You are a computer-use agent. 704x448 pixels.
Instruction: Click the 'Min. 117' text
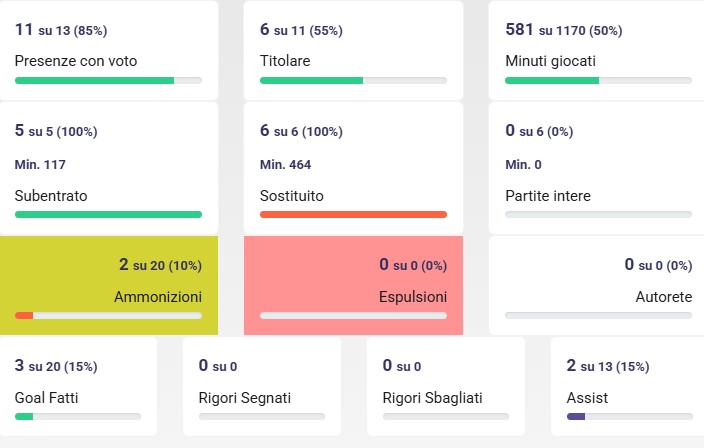coord(40,164)
